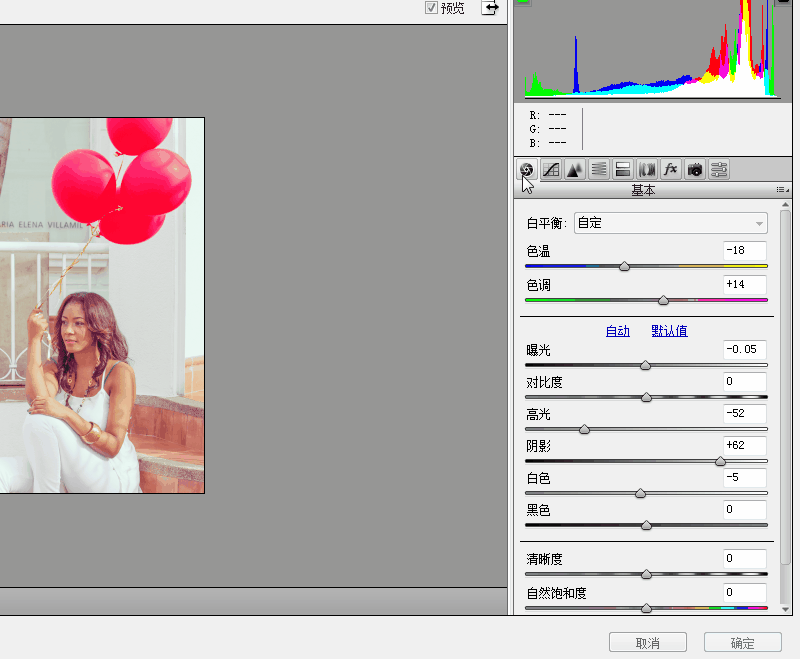Click the 高光 value field -52
Viewport: 800px width, 659px height.
coord(745,413)
